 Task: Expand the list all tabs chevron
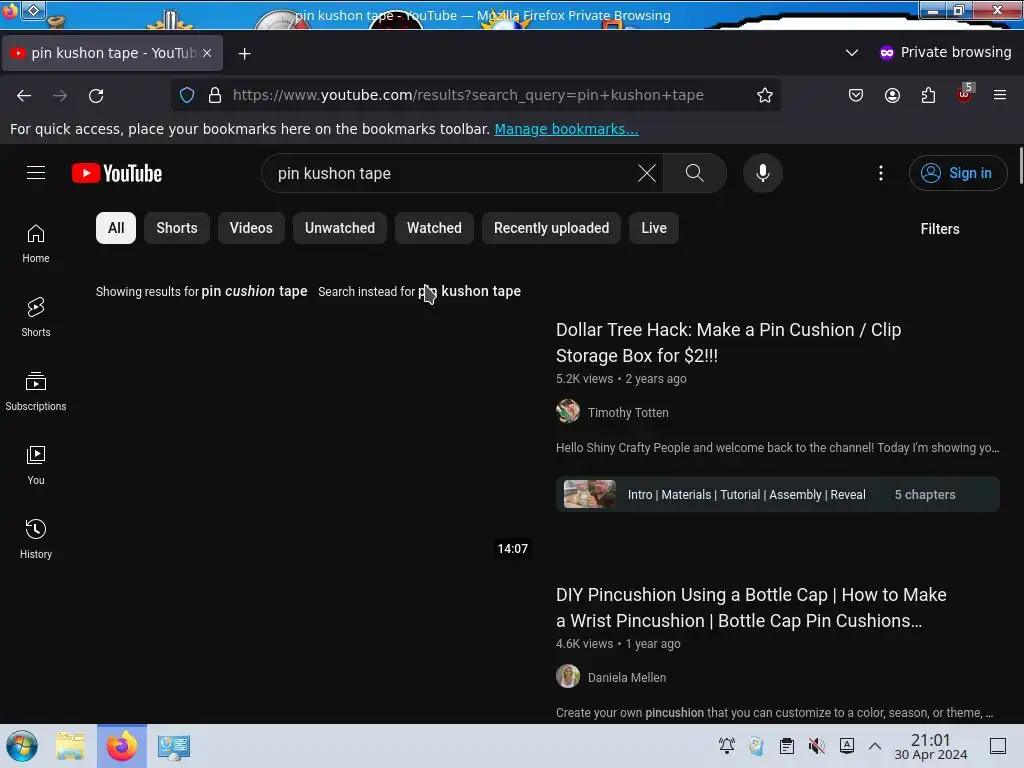pyautogui.click(x=852, y=52)
